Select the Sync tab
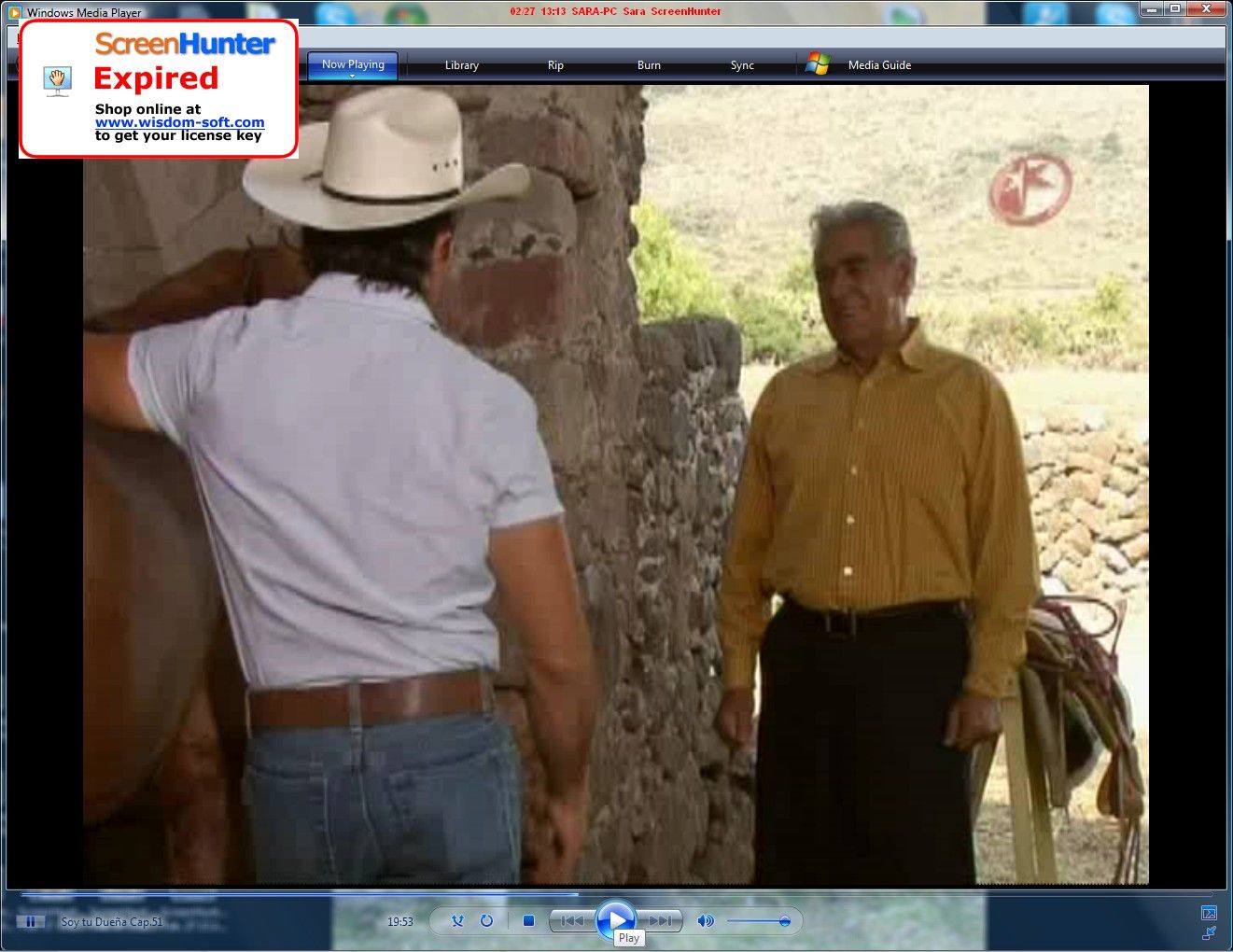The width and height of the screenshot is (1233, 952). pos(742,65)
